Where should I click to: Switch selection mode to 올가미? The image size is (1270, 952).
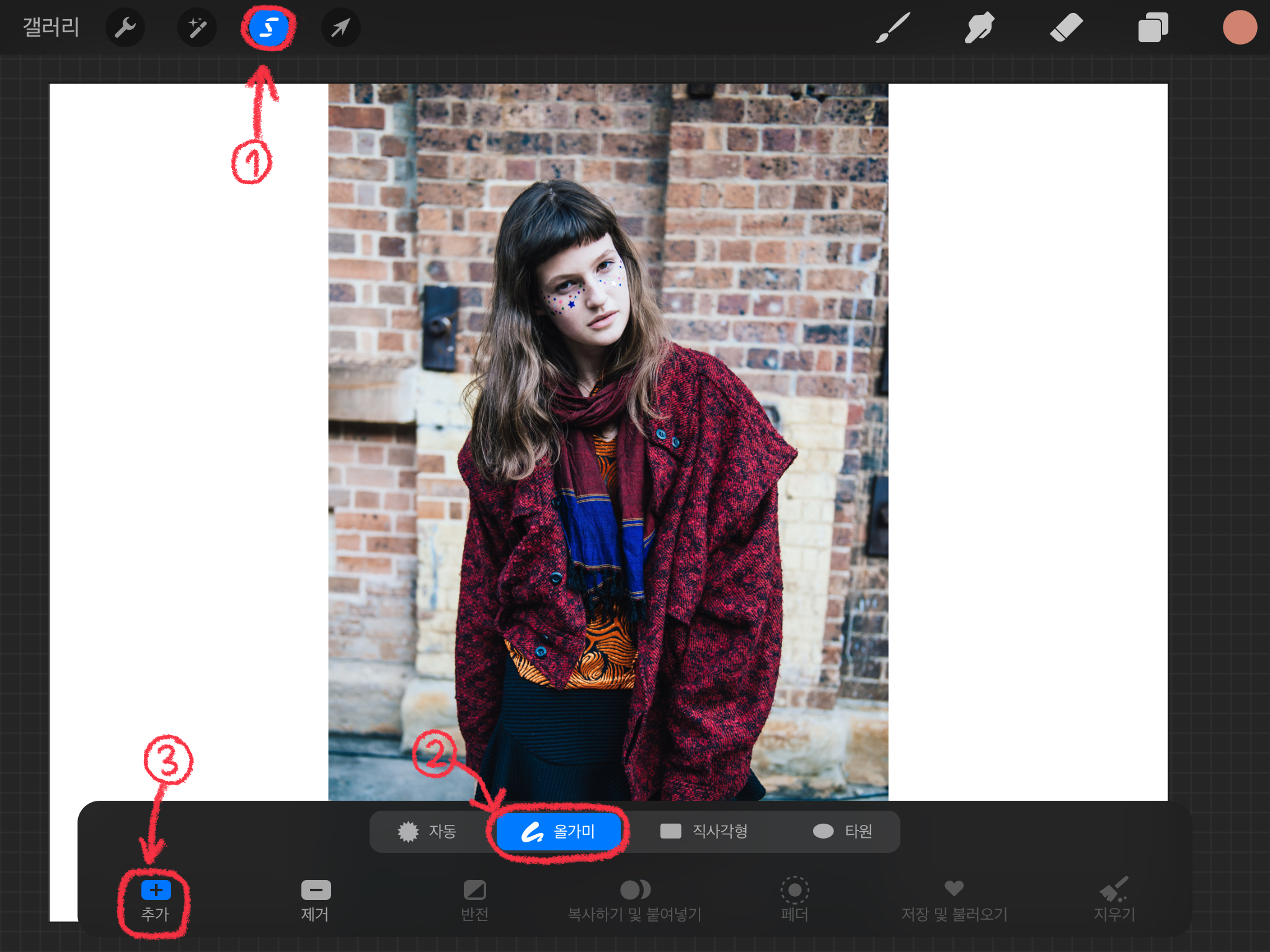click(x=559, y=831)
